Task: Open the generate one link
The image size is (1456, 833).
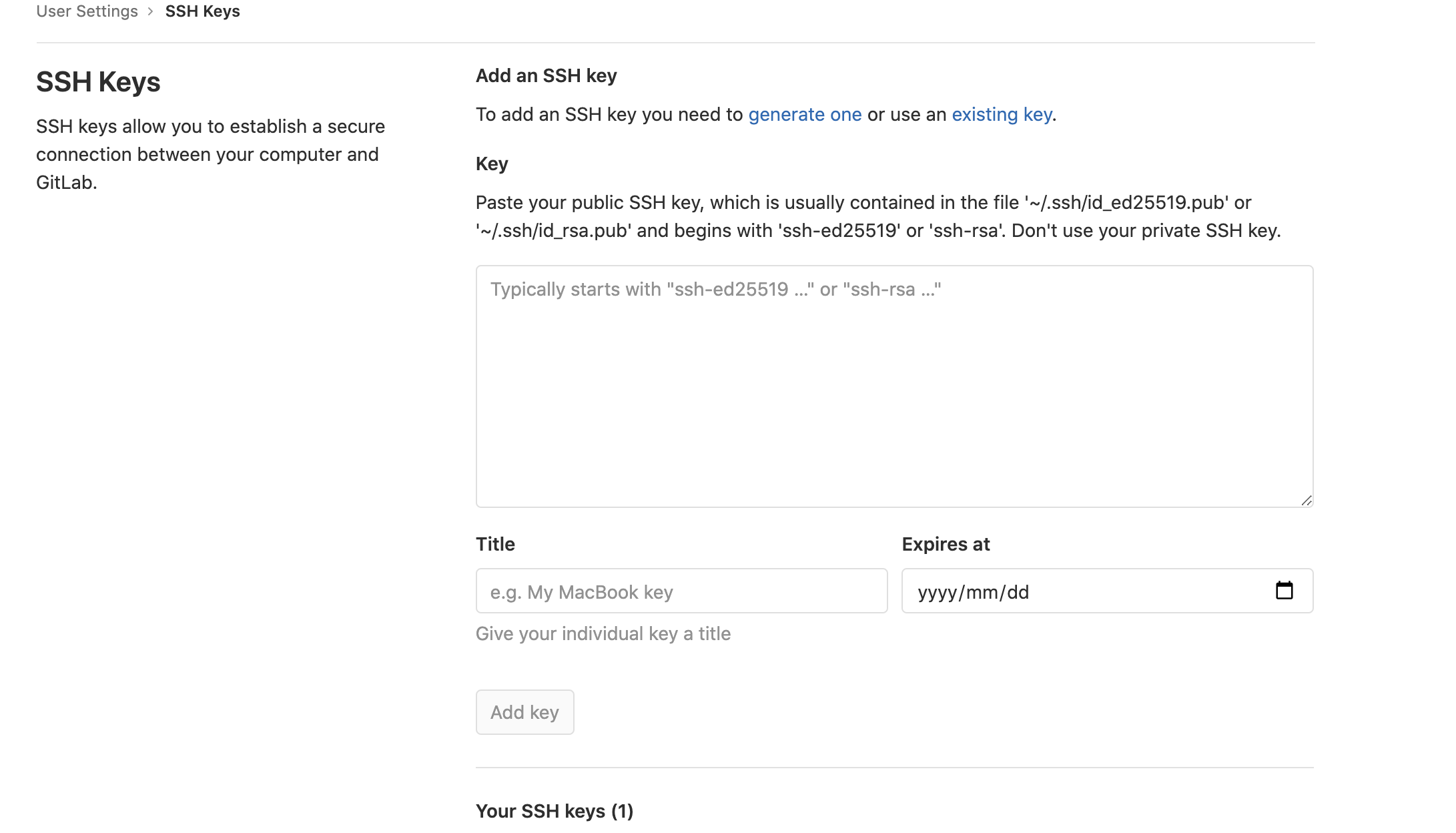Action: point(805,114)
